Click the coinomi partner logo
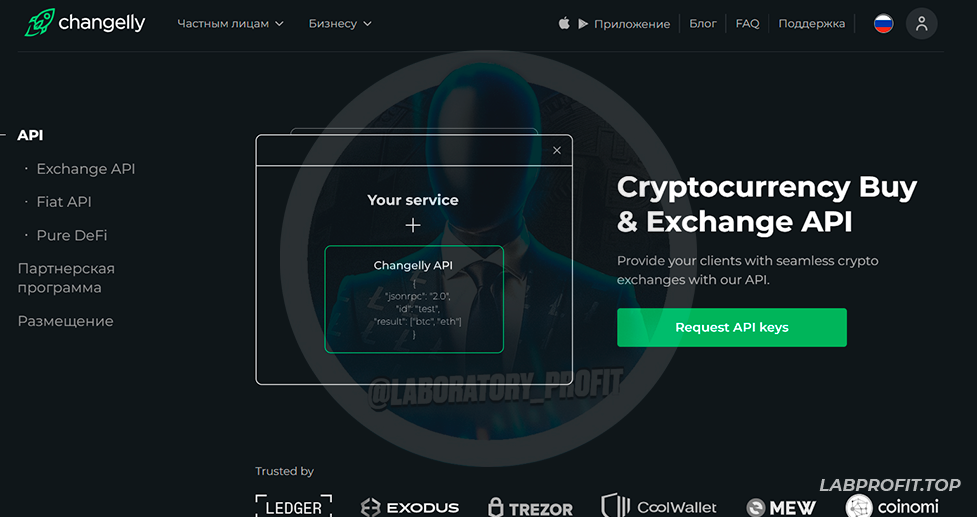This screenshot has width=977, height=517. [x=892, y=506]
